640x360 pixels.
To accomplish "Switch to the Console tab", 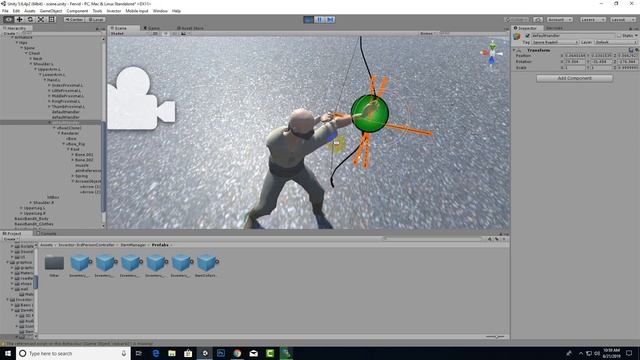I will pos(46,233).
